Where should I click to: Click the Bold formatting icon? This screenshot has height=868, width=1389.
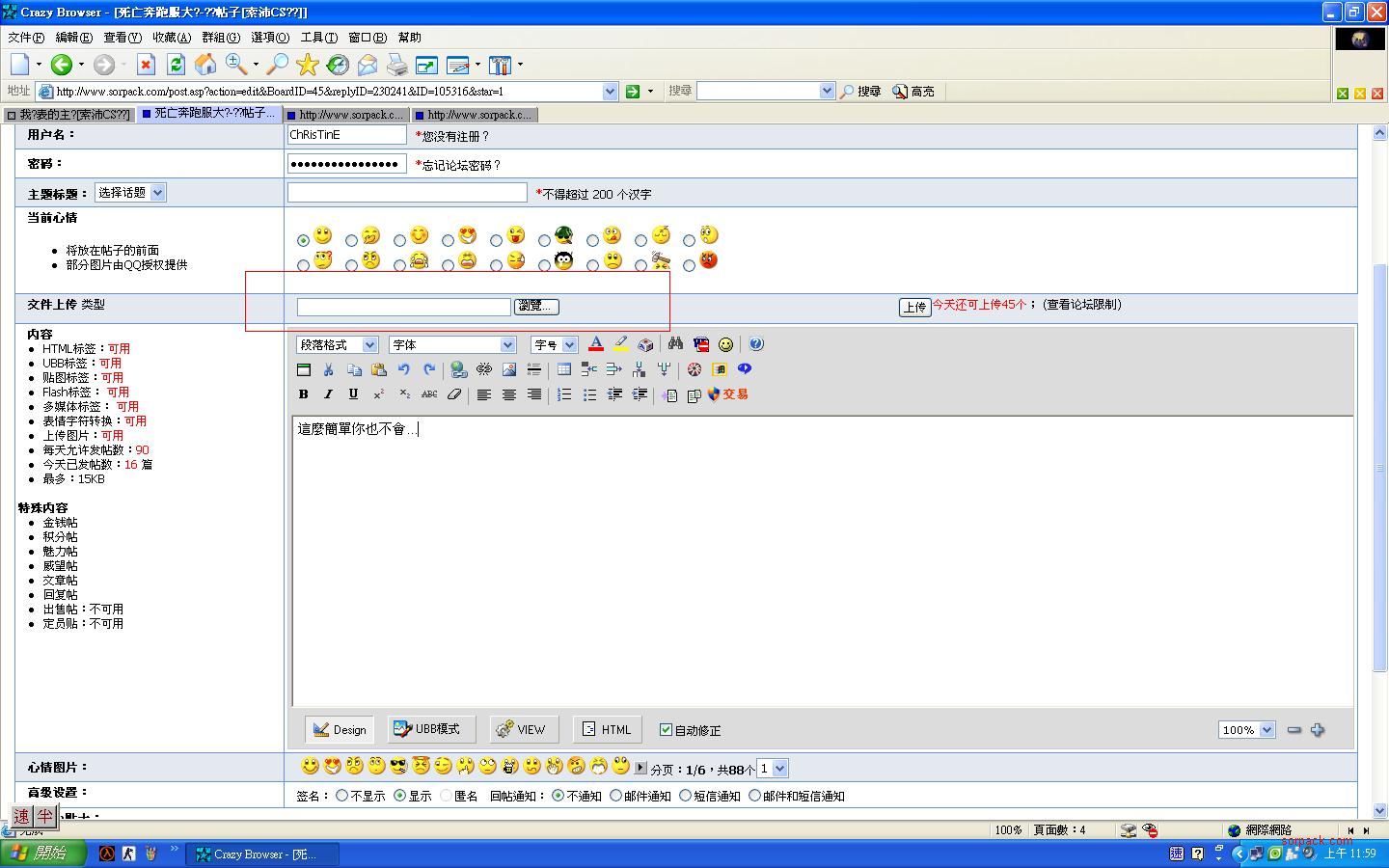[x=303, y=394]
